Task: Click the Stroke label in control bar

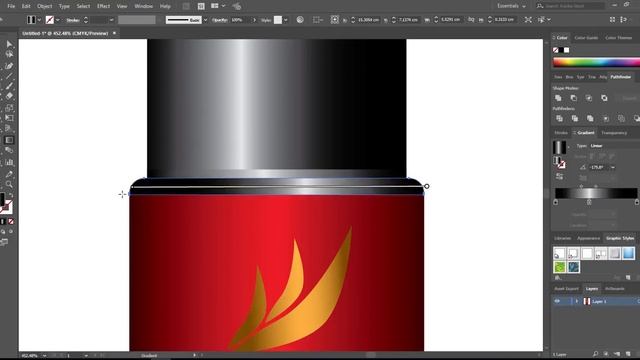Action: (73, 20)
